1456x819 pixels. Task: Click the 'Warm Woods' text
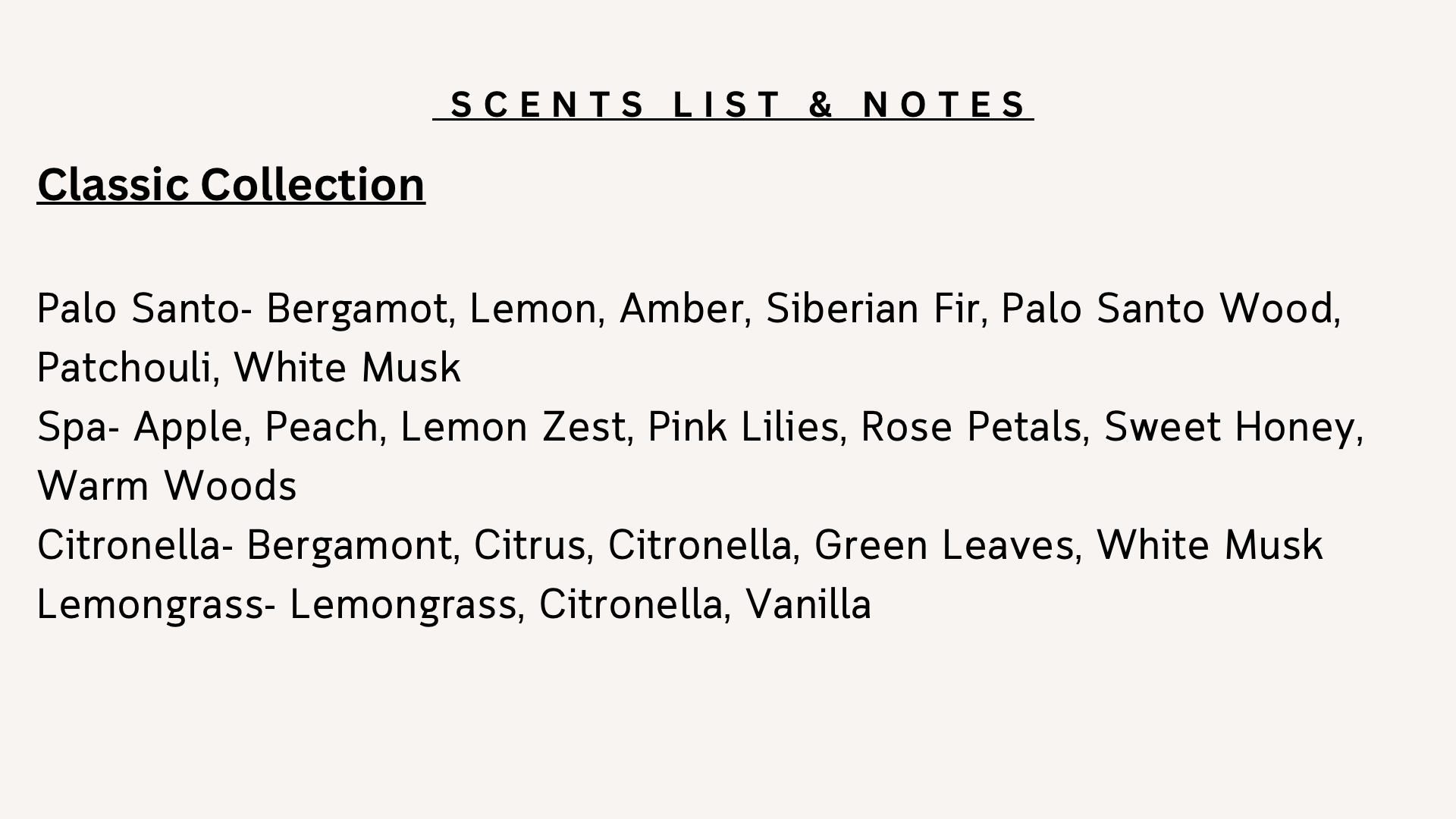167,486
